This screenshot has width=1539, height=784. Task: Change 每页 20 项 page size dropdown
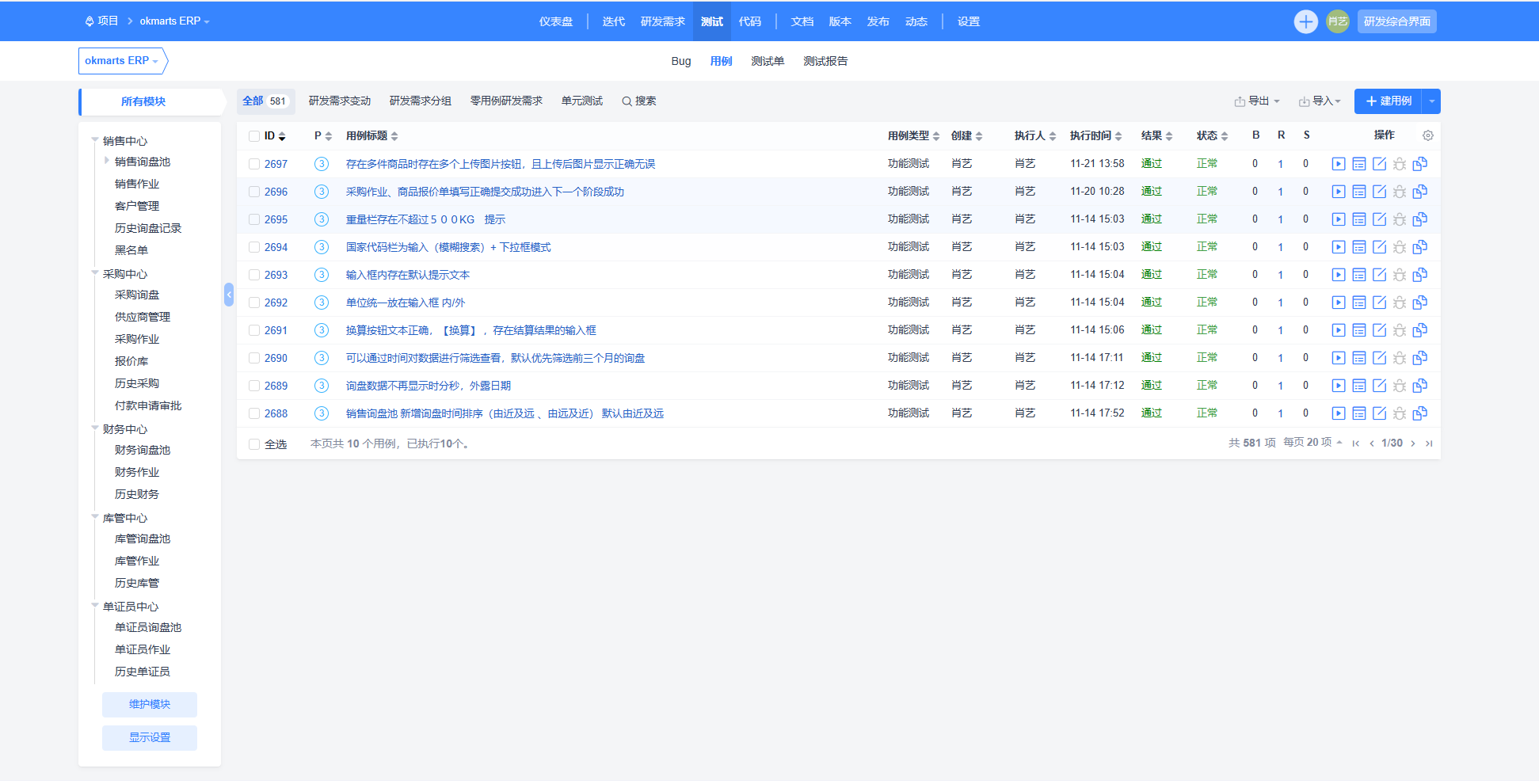click(1312, 443)
